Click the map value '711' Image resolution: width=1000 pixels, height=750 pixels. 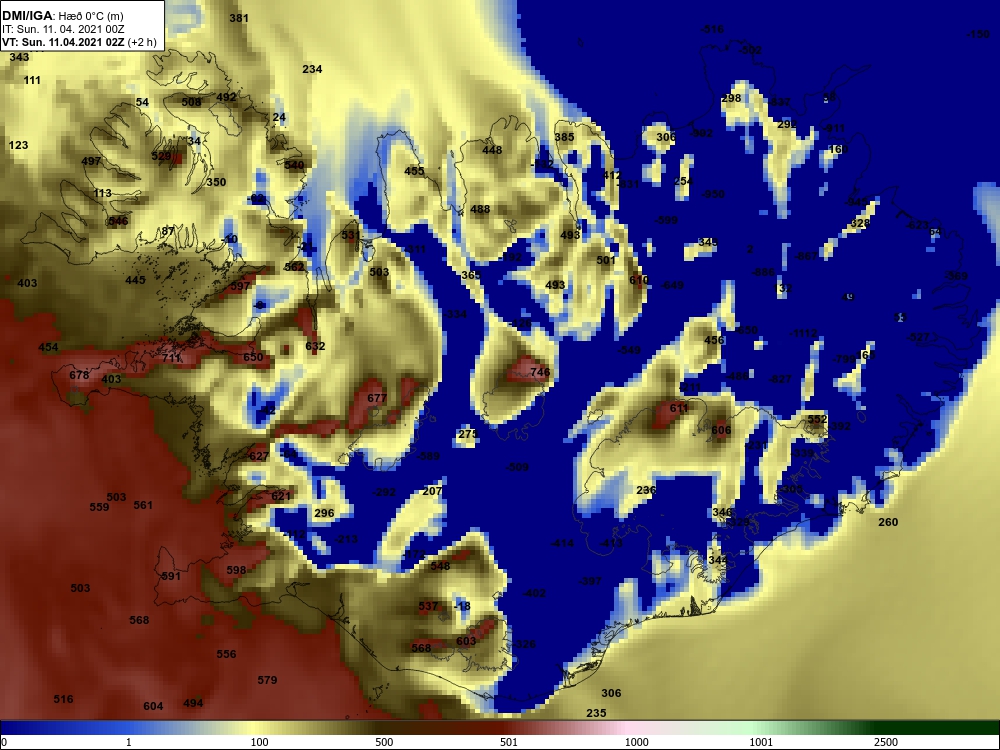[x=172, y=358]
